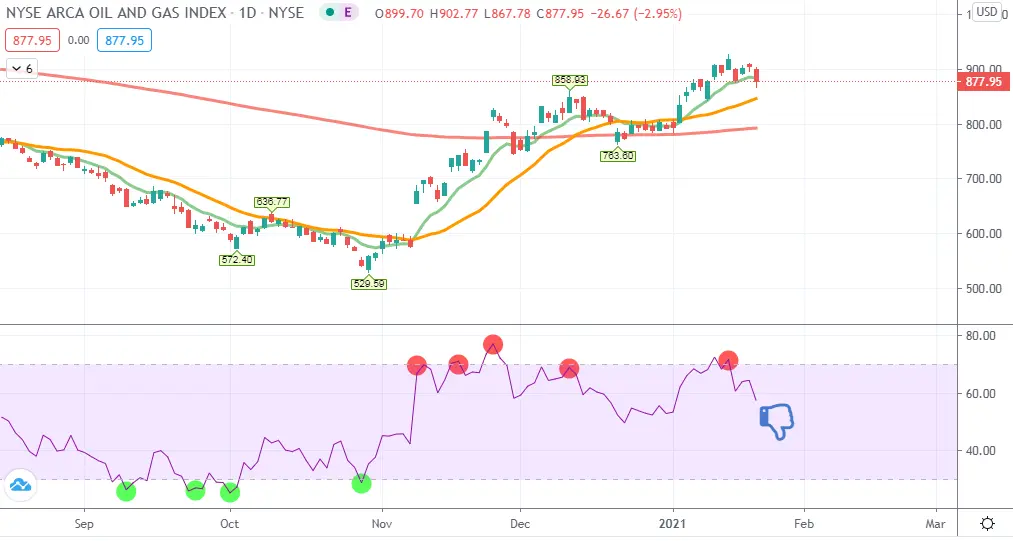
Task: Click the highest red overbought RSI marker
Action: coord(493,345)
